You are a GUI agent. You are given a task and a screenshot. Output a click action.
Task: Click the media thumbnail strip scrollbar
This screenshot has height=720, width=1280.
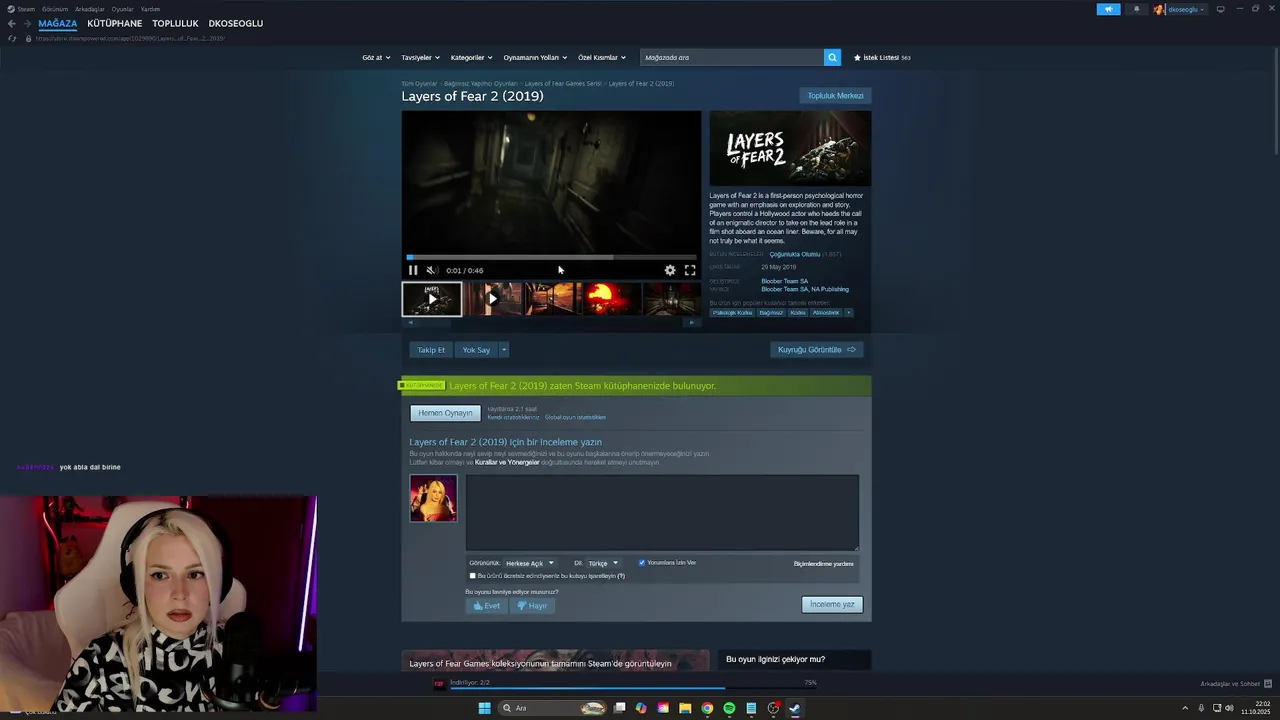click(x=551, y=322)
